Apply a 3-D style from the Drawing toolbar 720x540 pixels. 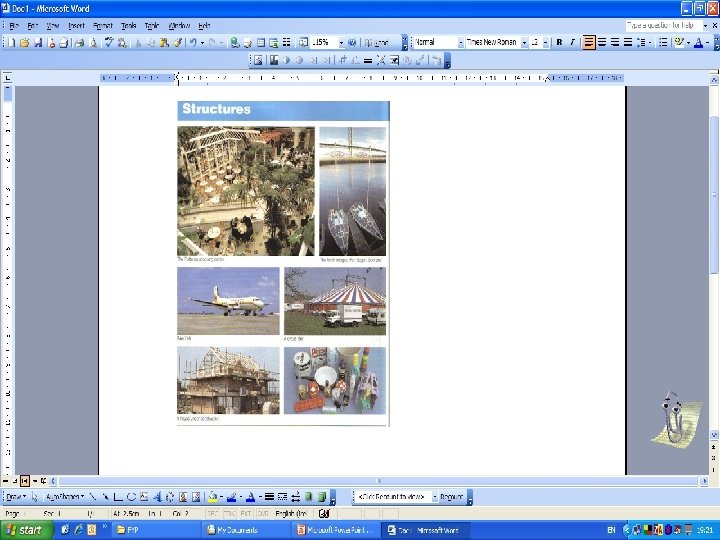pyautogui.click(x=321, y=496)
